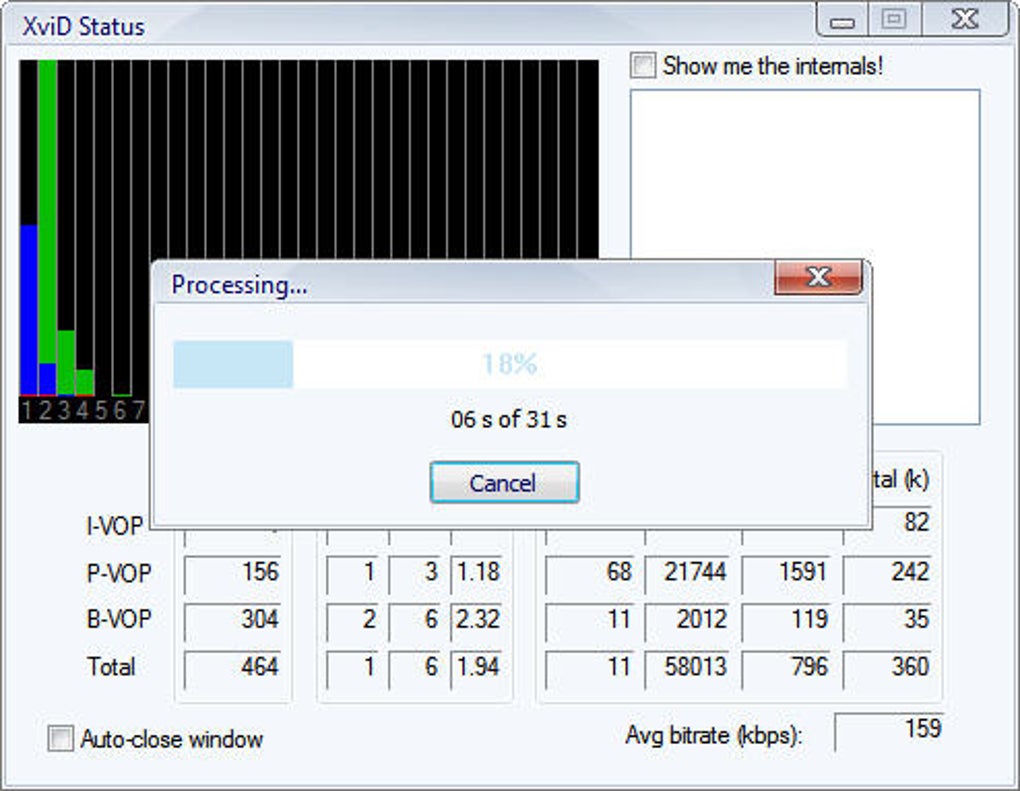Minimize the XviD Status window
Image resolution: width=1020 pixels, height=791 pixels.
point(842,21)
